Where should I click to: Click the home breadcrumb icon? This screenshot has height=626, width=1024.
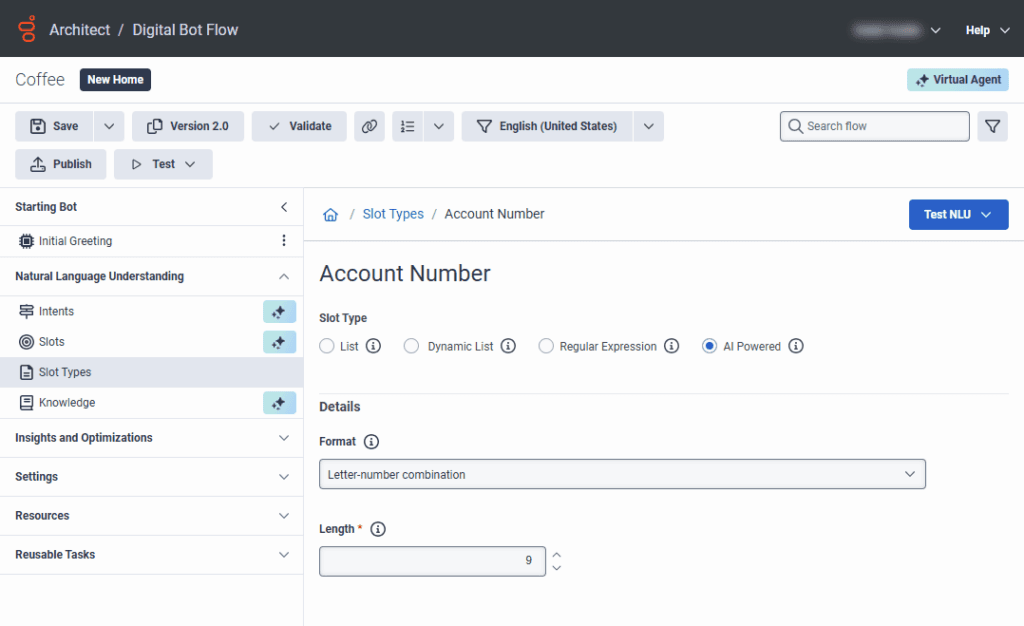tap(330, 215)
